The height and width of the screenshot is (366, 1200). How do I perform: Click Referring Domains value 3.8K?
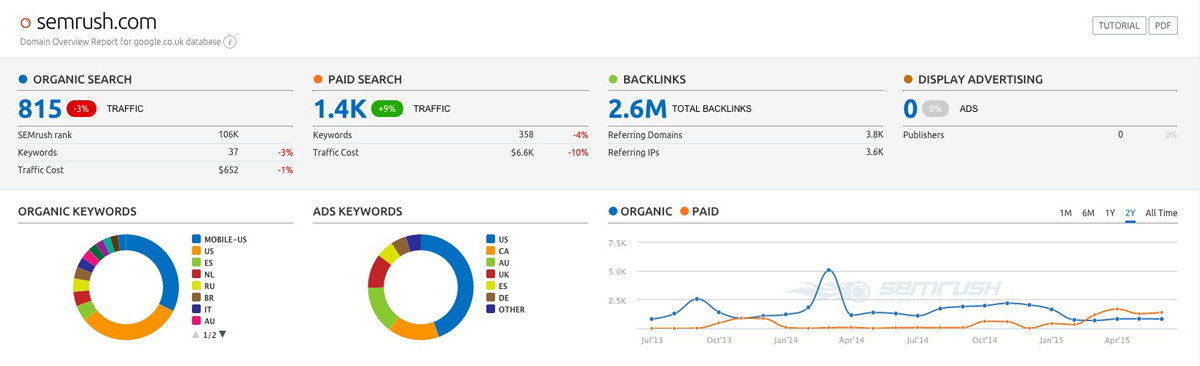point(874,134)
